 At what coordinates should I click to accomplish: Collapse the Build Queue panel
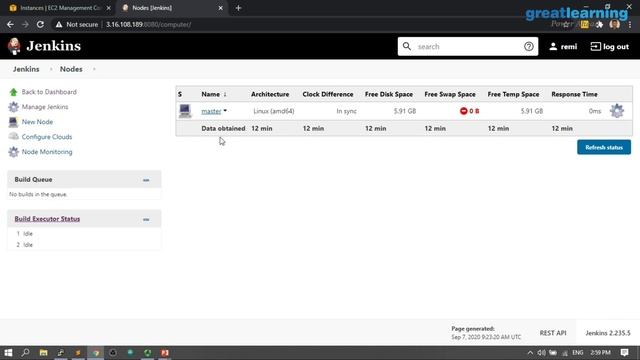point(146,180)
